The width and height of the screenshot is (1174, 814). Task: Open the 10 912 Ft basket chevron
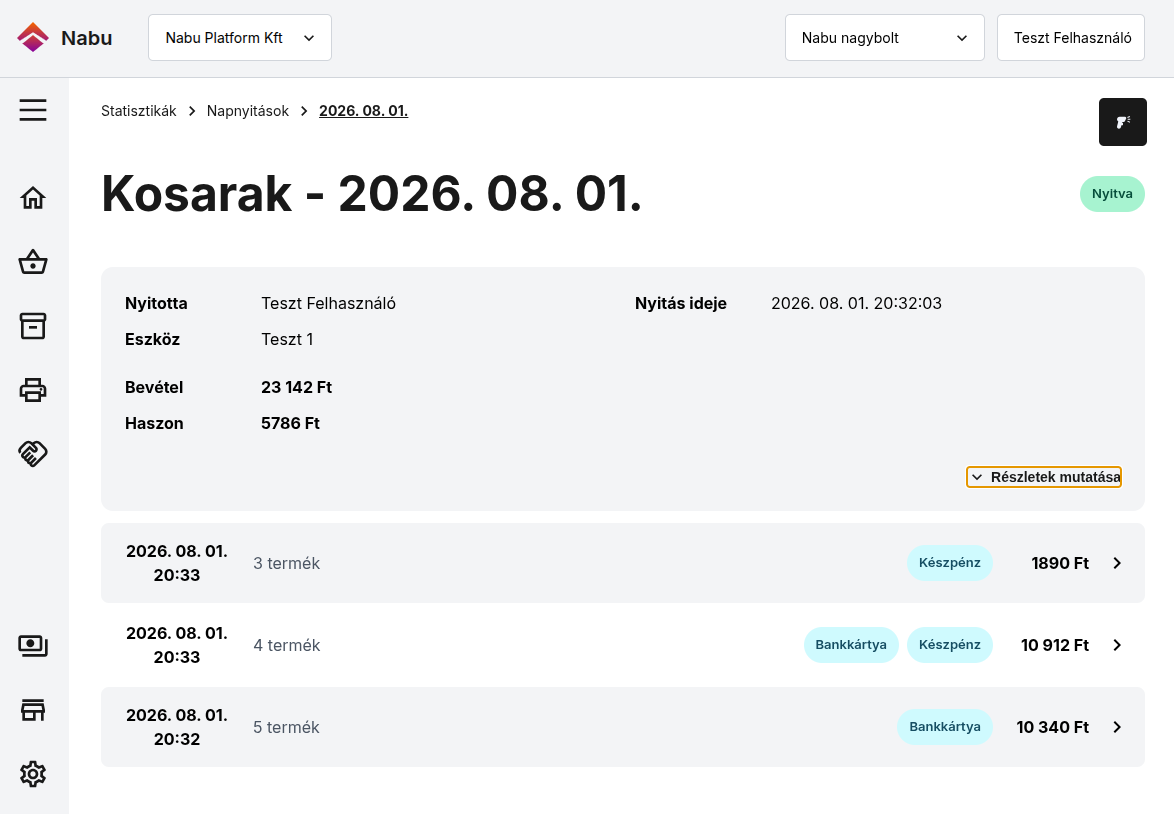pos(1117,646)
